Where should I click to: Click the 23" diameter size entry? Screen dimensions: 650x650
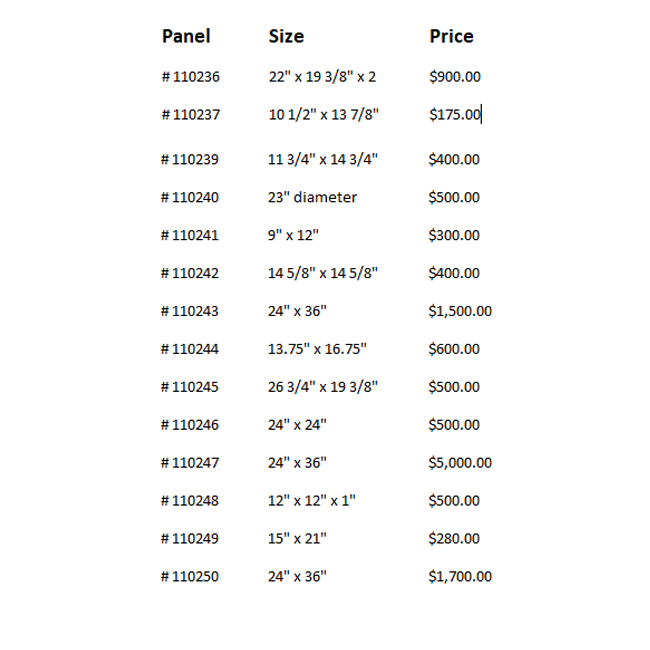[x=312, y=197]
